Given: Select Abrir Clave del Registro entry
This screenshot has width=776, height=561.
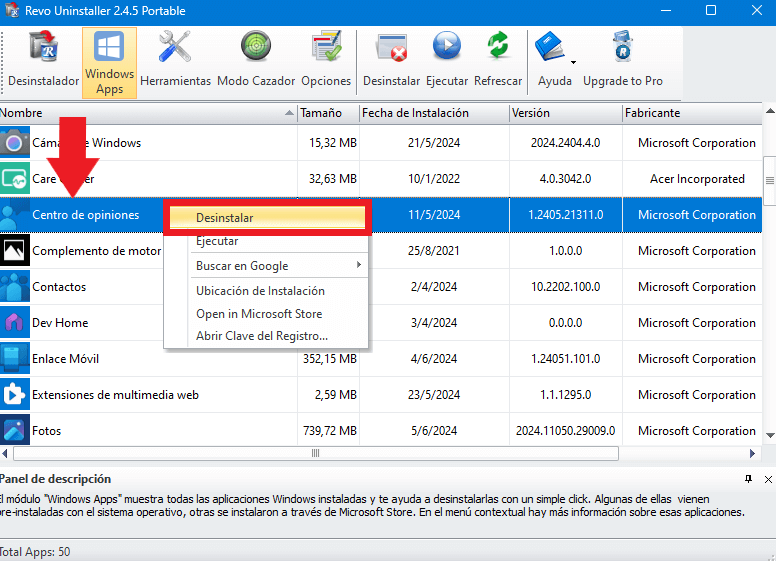Looking at the screenshot, I should pos(267,336).
